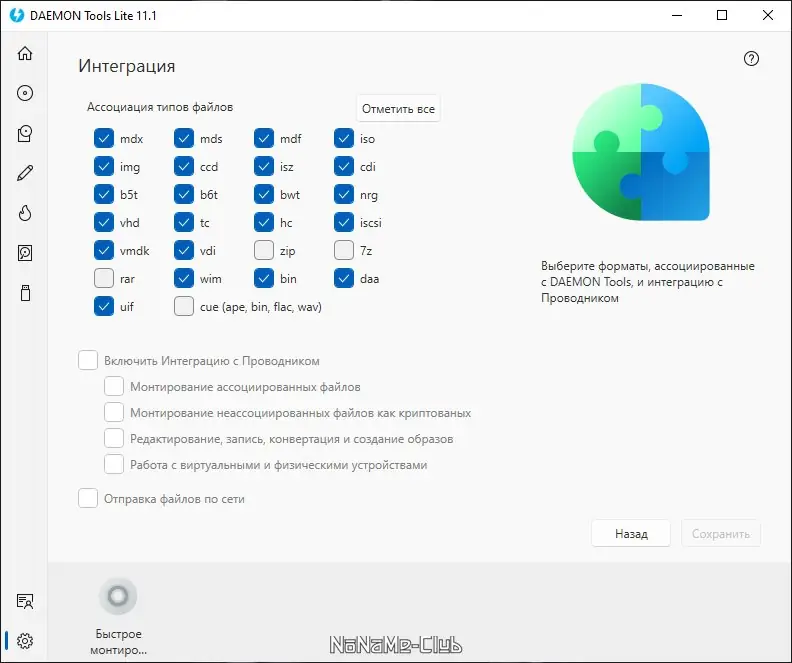This screenshot has width=792, height=663.
Task: Uncheck the ccd file association
Action: 184,166
